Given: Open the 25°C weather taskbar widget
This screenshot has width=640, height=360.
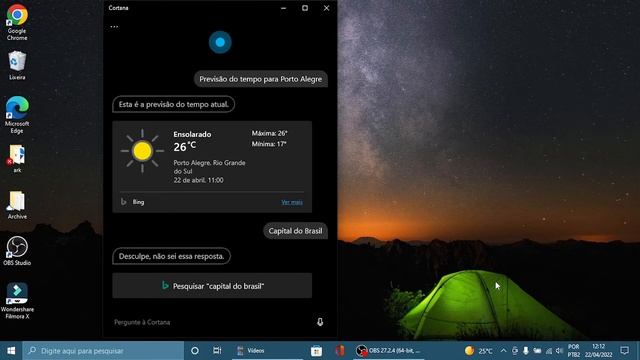Looking at the screenshot, I should coord(479,351).
